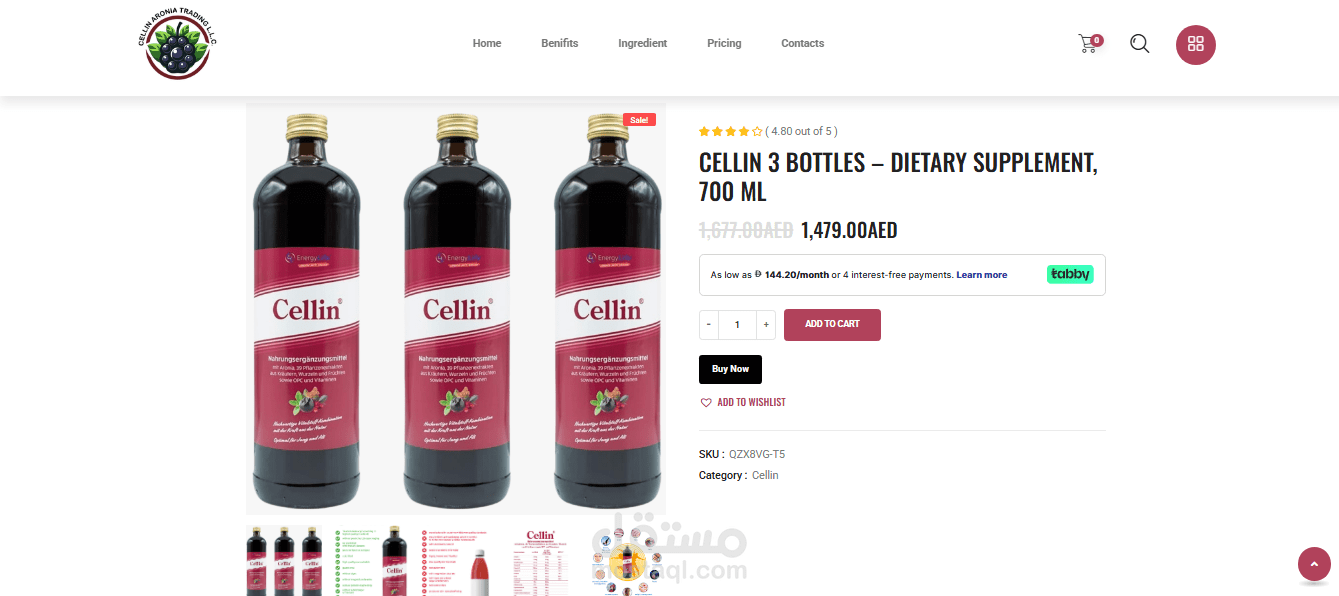
Task: Click the Add to Cart button
Action: (x=832, y=324)
